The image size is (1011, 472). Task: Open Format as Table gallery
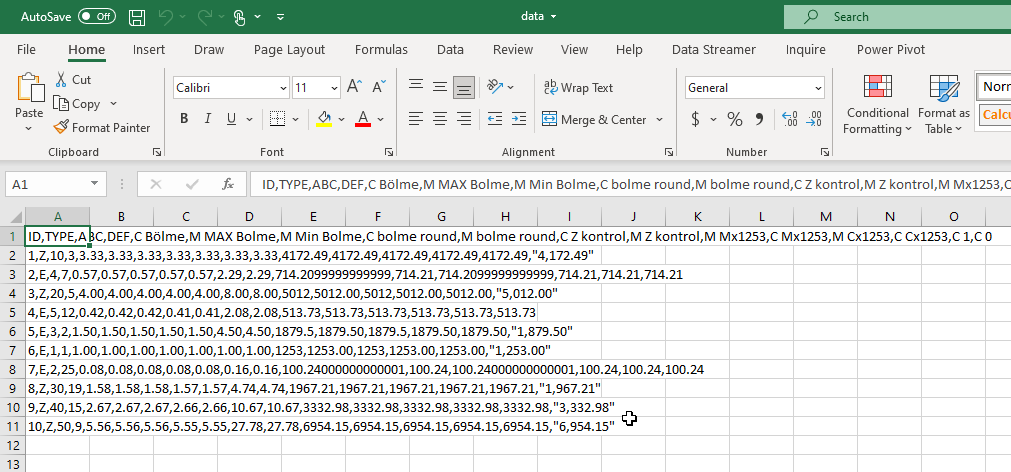(x=943, y=104)
